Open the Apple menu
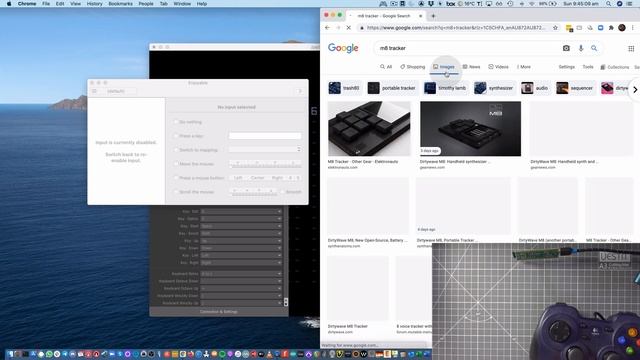 click(9, 4)
